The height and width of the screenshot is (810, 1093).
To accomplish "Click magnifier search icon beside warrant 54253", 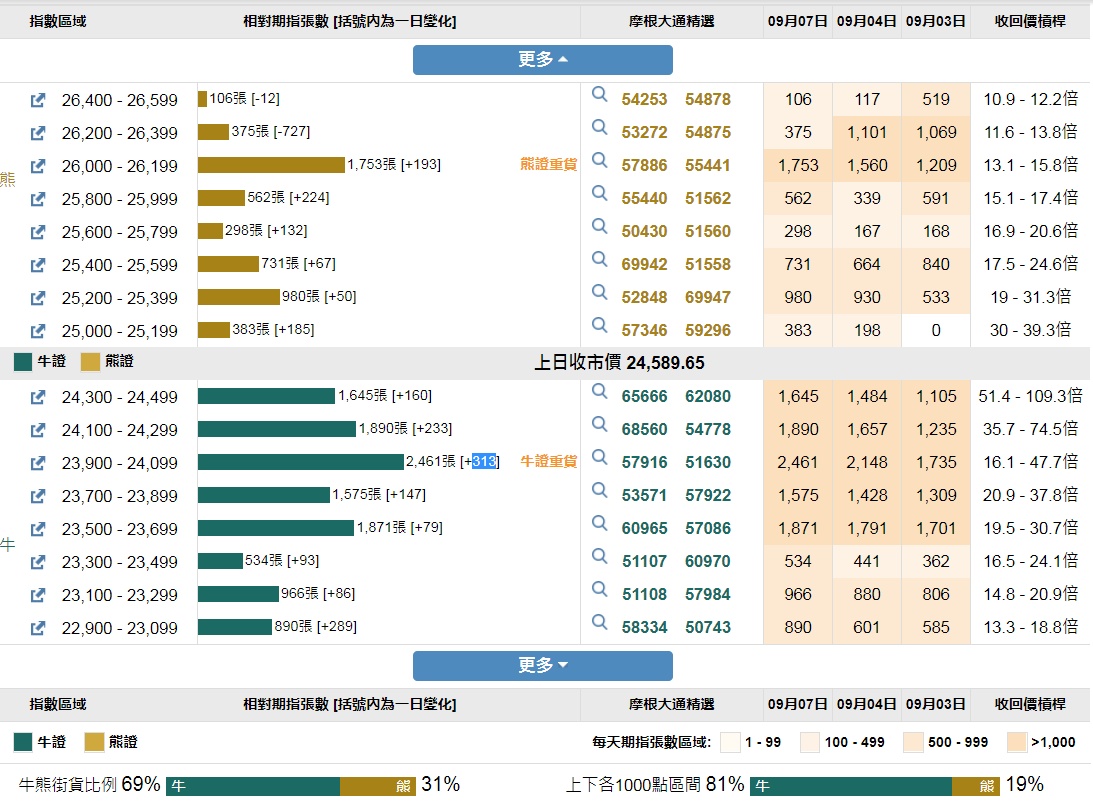I will pos(600,94).
